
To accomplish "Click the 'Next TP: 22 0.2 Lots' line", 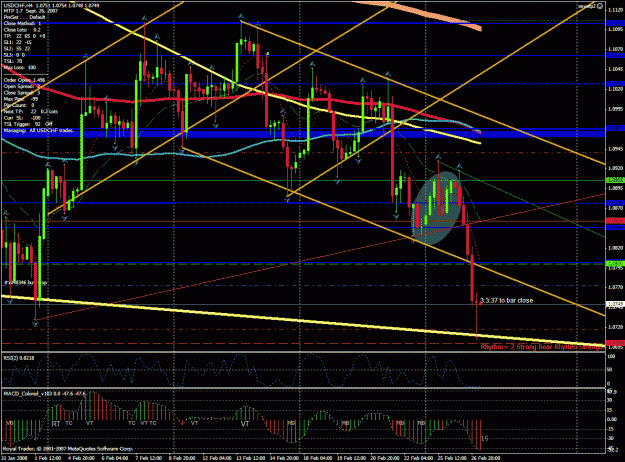I will 31,112.
